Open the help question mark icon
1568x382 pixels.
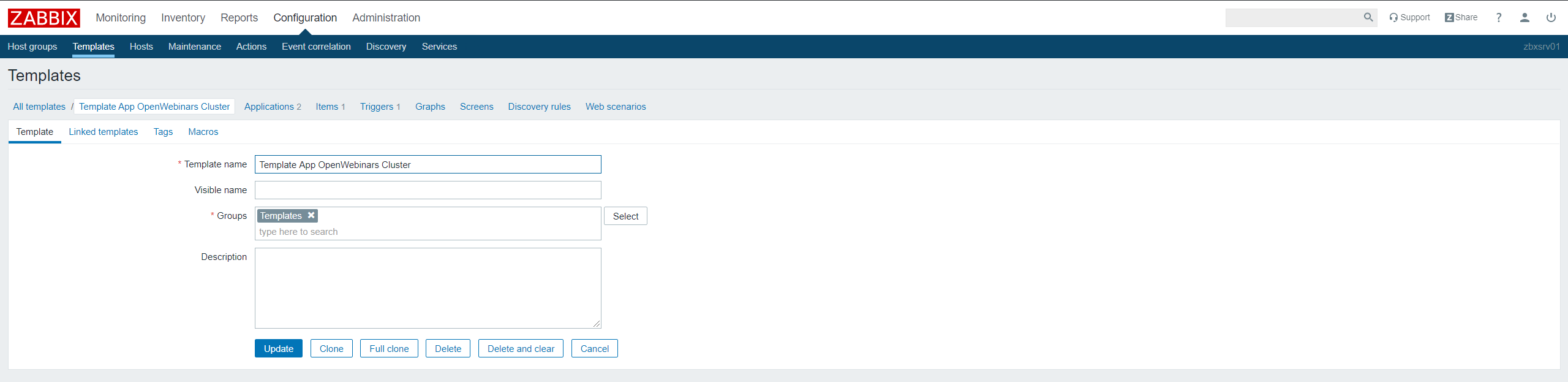(x=1499, y=17)
